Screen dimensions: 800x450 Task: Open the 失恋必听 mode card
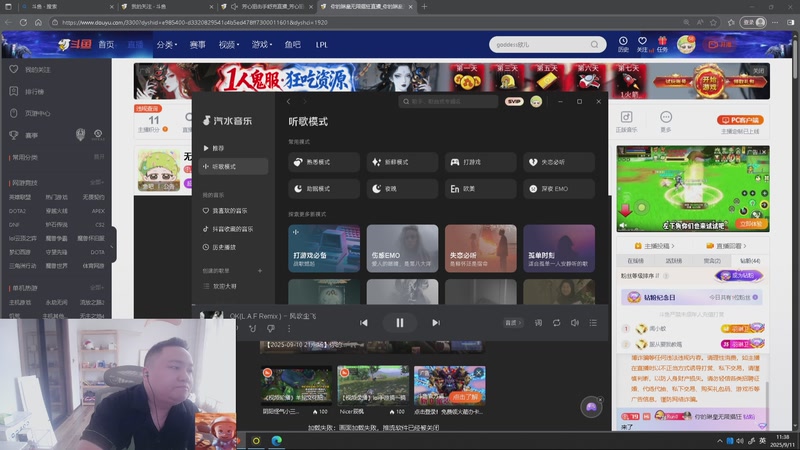coord(481,248)
